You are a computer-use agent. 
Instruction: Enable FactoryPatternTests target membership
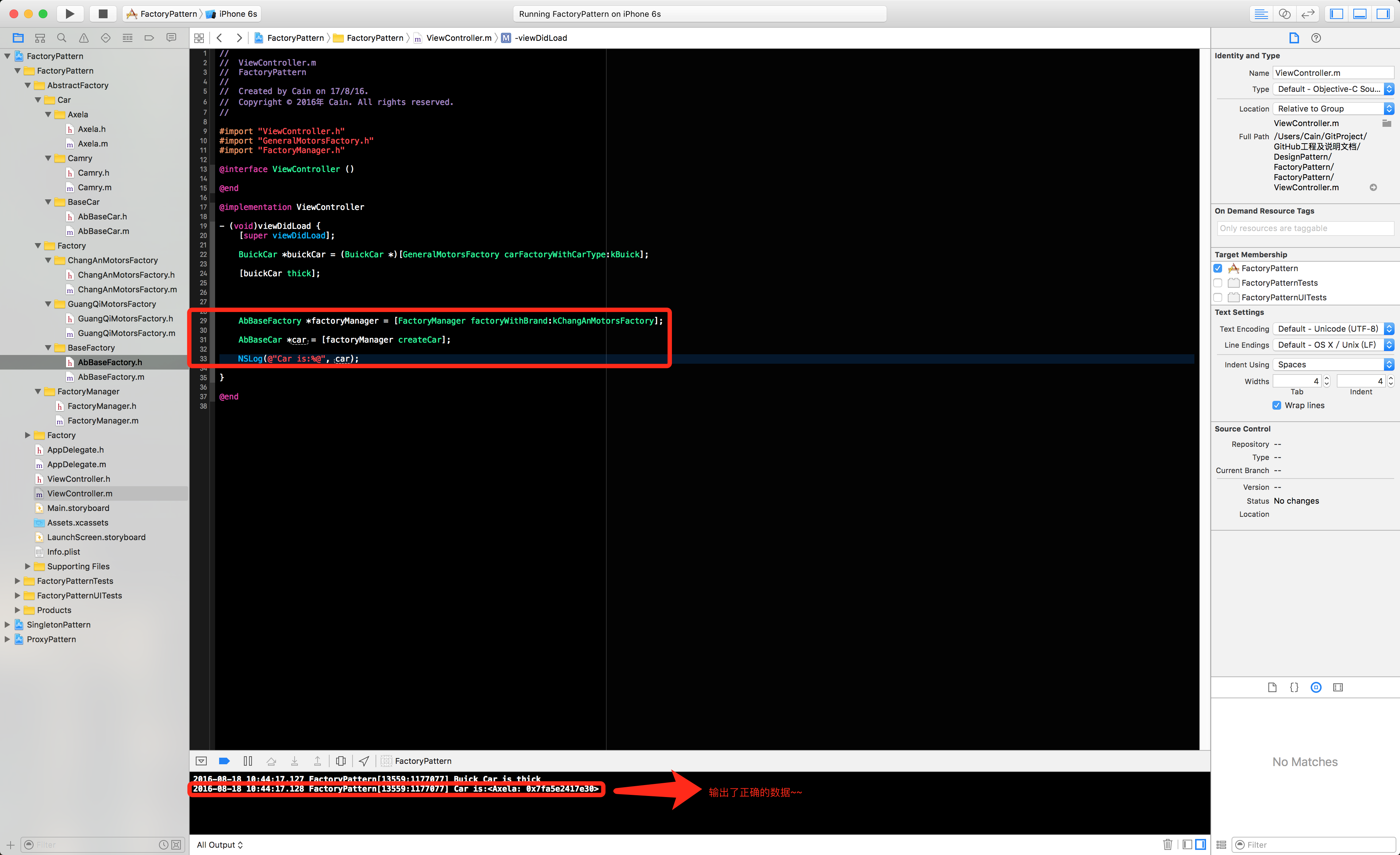(x=1218, y=283)
